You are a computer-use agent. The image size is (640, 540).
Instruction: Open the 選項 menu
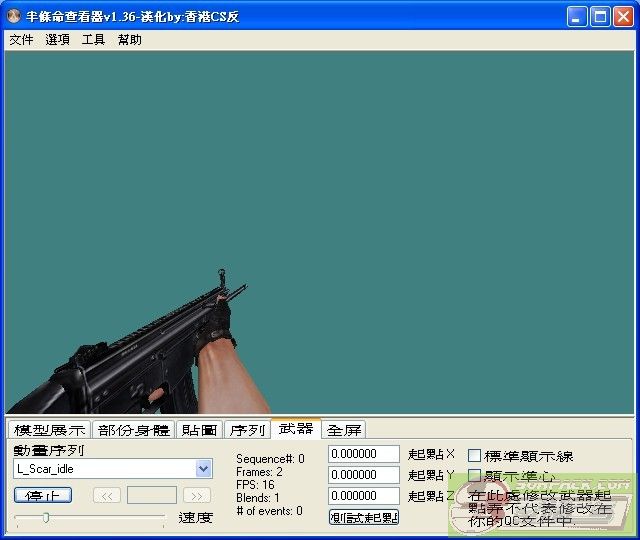tap(58, 40)
